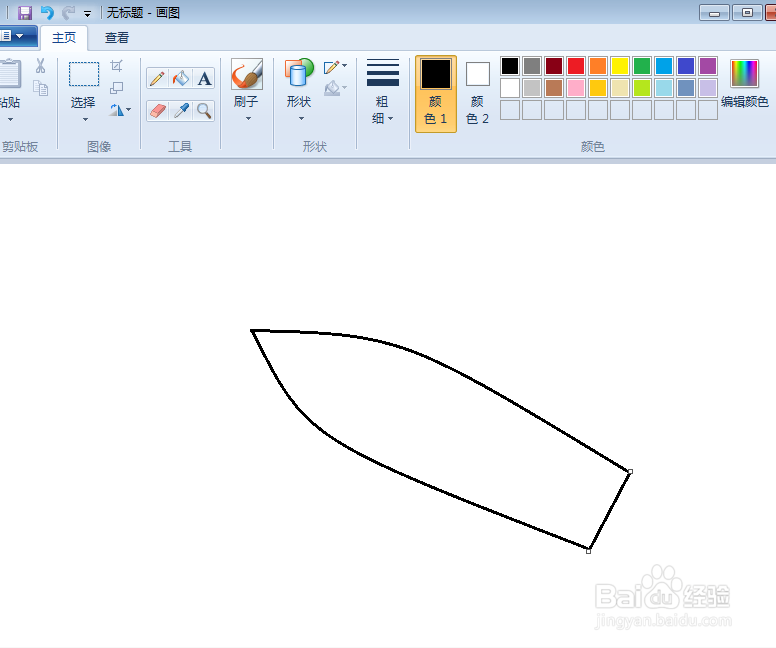Pick the gray color swatch
This screenshot has width=776, height=648.
coord(532,66)
